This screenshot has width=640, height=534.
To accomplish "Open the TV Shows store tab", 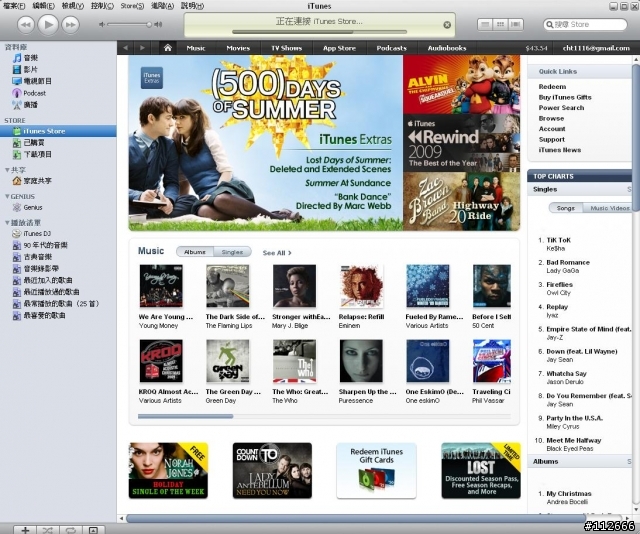I will 287,48.
